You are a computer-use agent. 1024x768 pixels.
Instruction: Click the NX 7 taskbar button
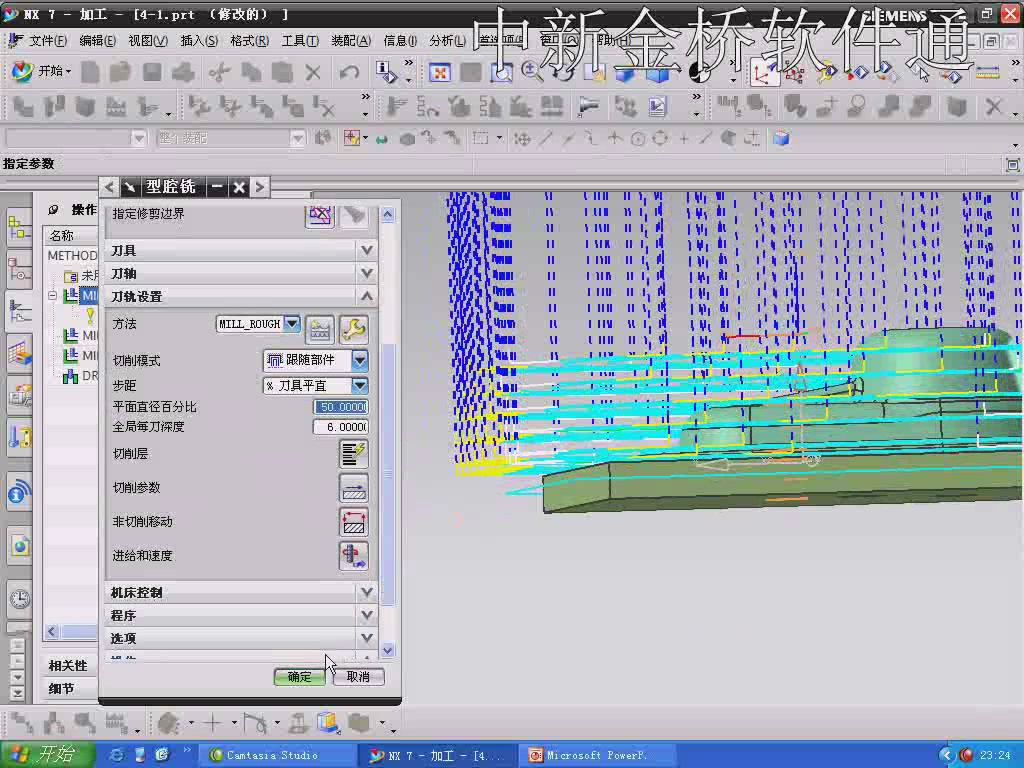tap(438, 756)
